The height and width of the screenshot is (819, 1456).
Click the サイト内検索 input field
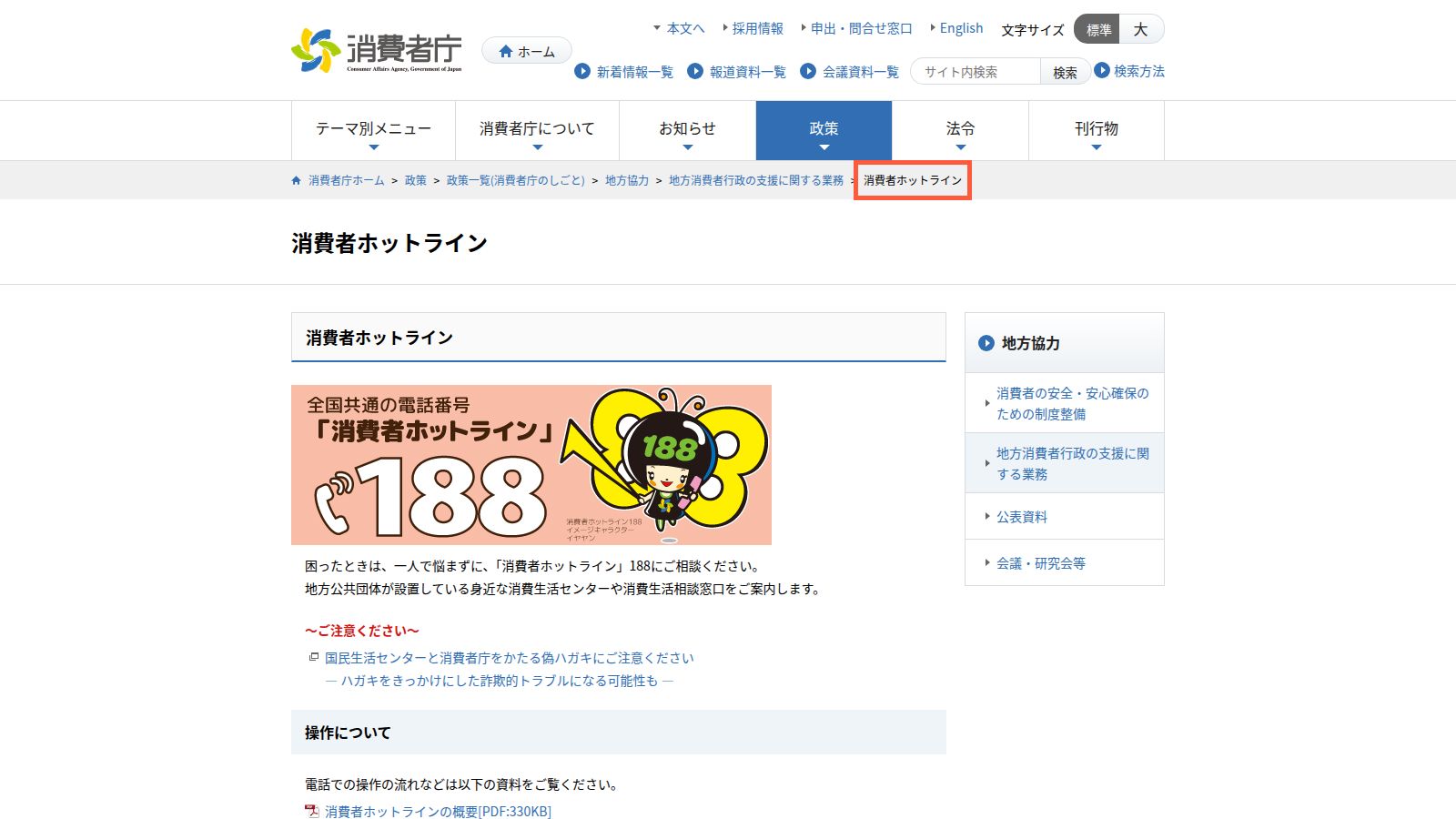pos(976,72)
